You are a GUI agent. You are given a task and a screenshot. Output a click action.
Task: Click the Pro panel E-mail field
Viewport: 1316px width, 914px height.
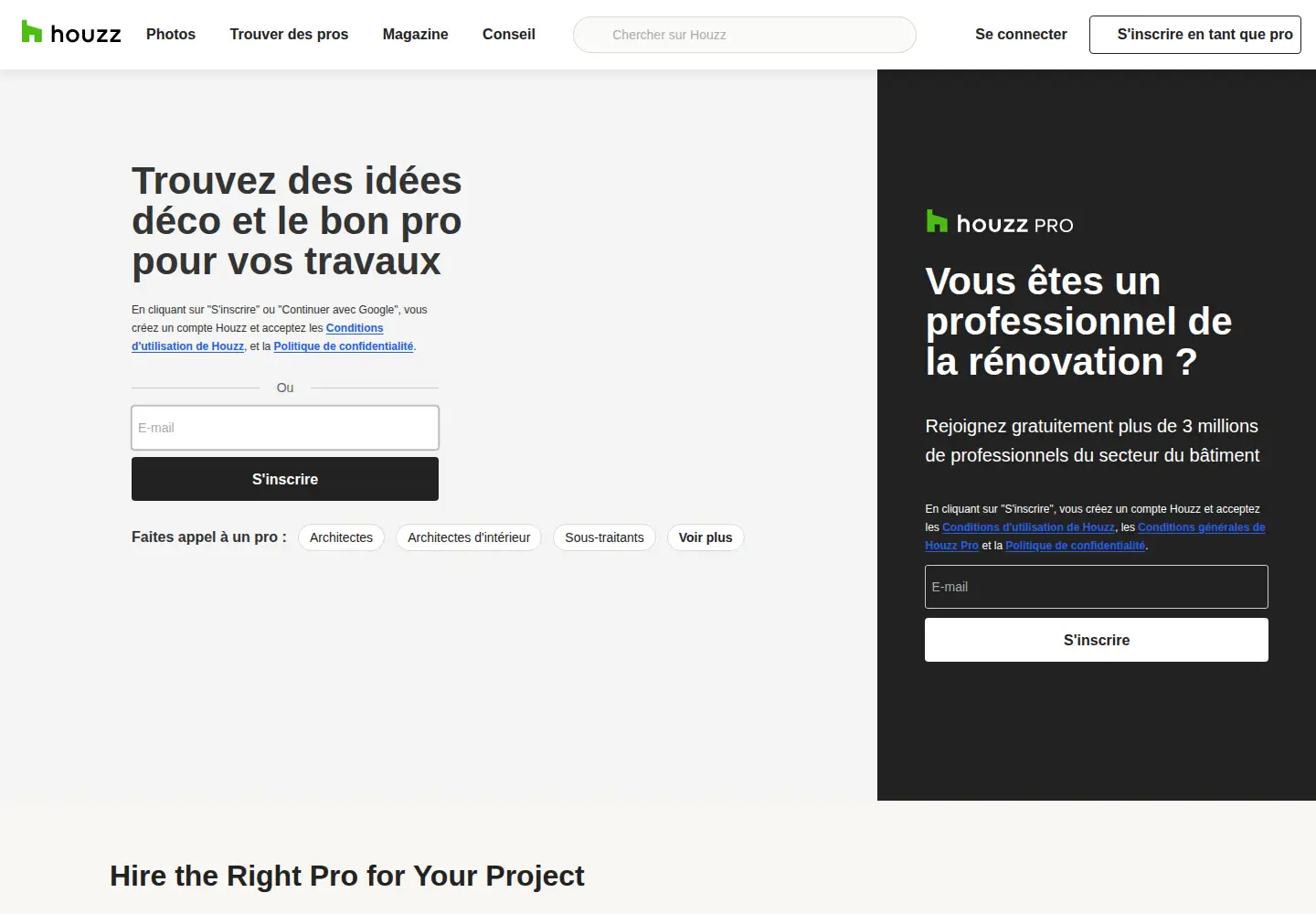point(1097,587)
